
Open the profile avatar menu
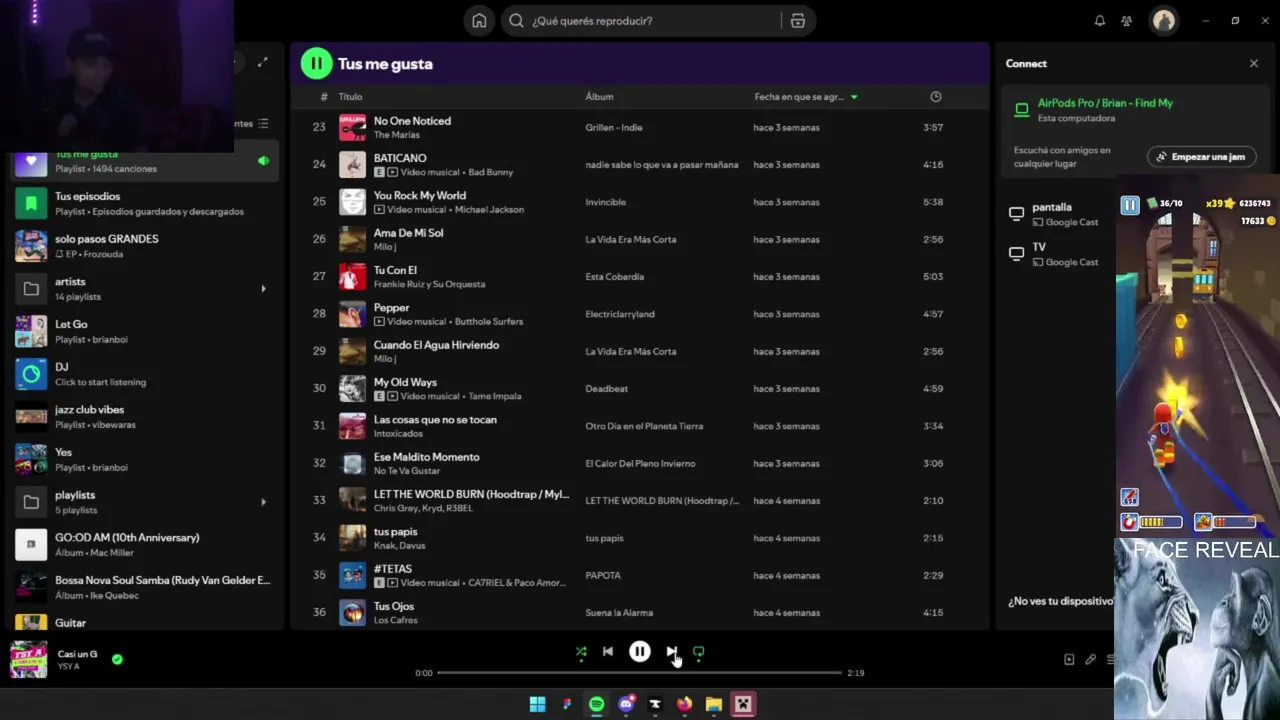coord(1163,21)
